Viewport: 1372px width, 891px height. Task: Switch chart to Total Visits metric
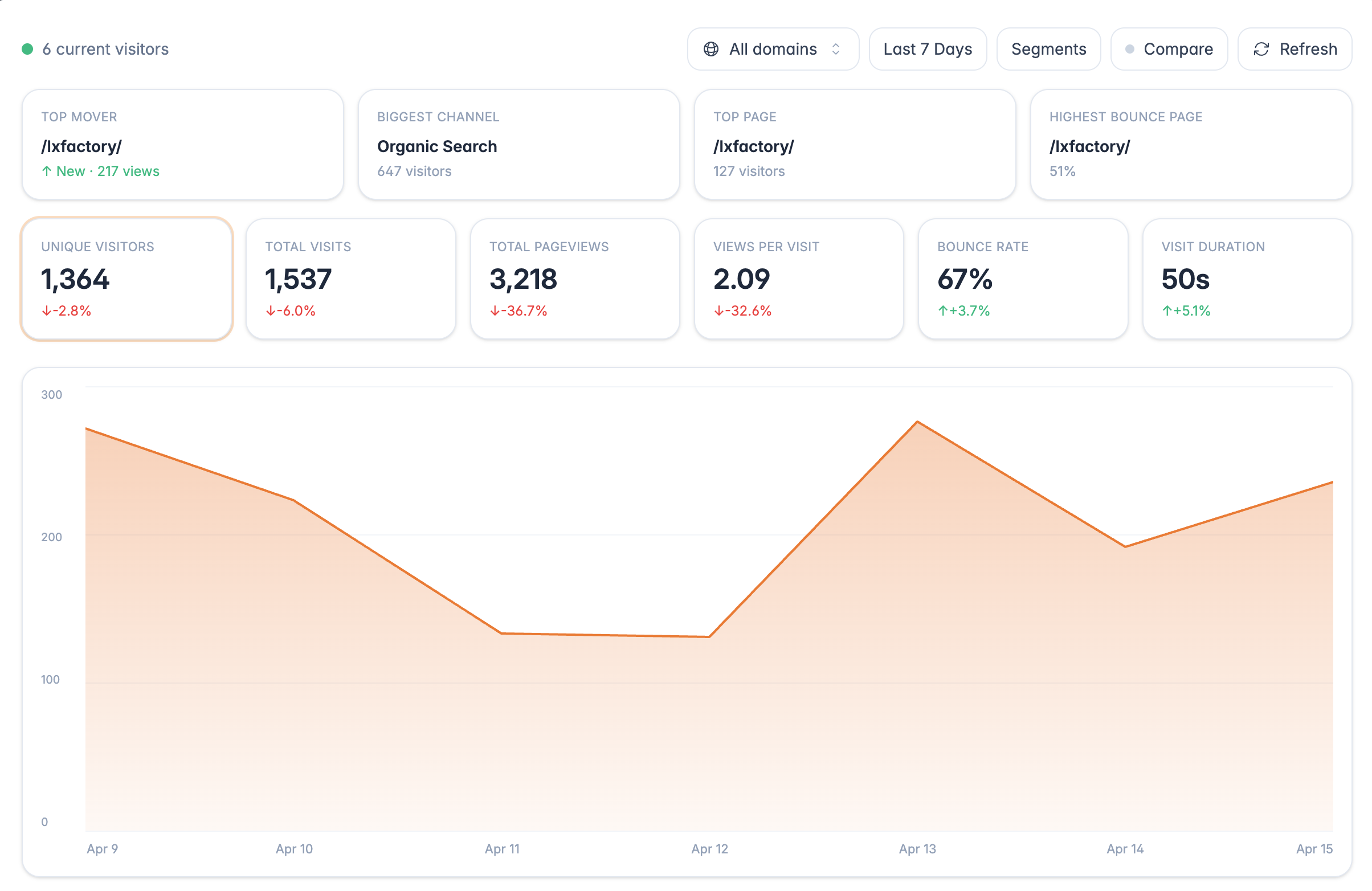[x=350, y=279]
